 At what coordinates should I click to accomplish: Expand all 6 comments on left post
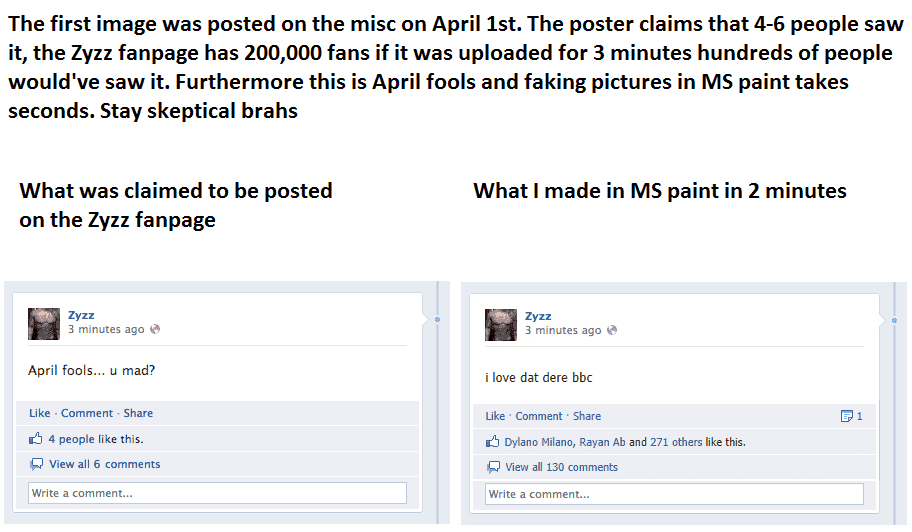104,464
